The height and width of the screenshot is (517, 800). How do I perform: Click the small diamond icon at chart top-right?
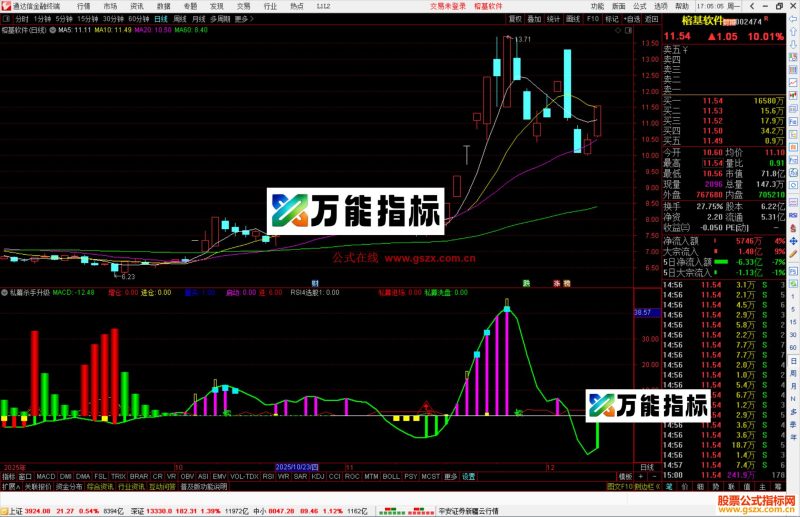click(618, 30)
